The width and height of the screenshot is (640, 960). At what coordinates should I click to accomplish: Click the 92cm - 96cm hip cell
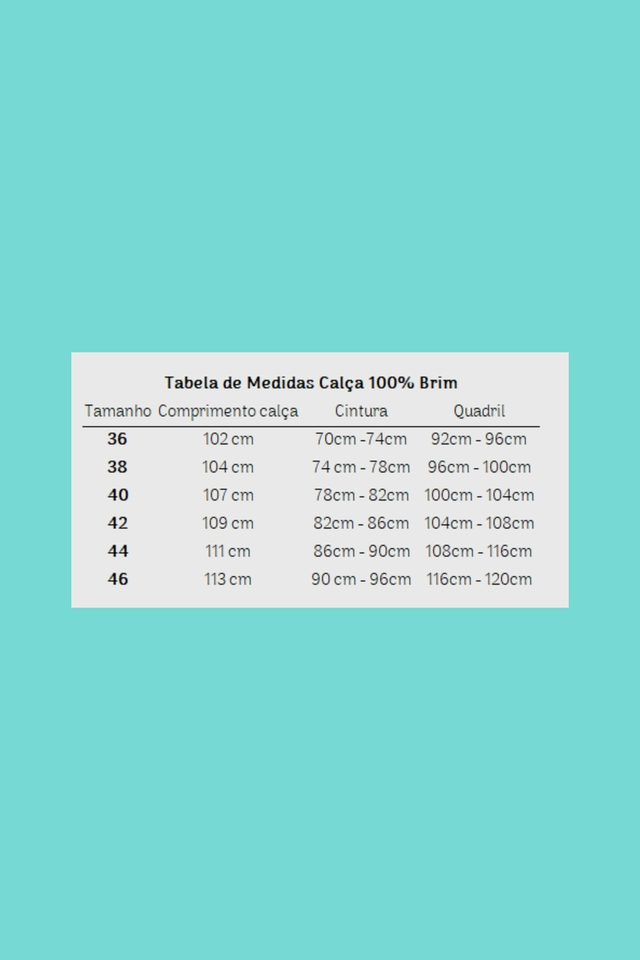[479, 439]
